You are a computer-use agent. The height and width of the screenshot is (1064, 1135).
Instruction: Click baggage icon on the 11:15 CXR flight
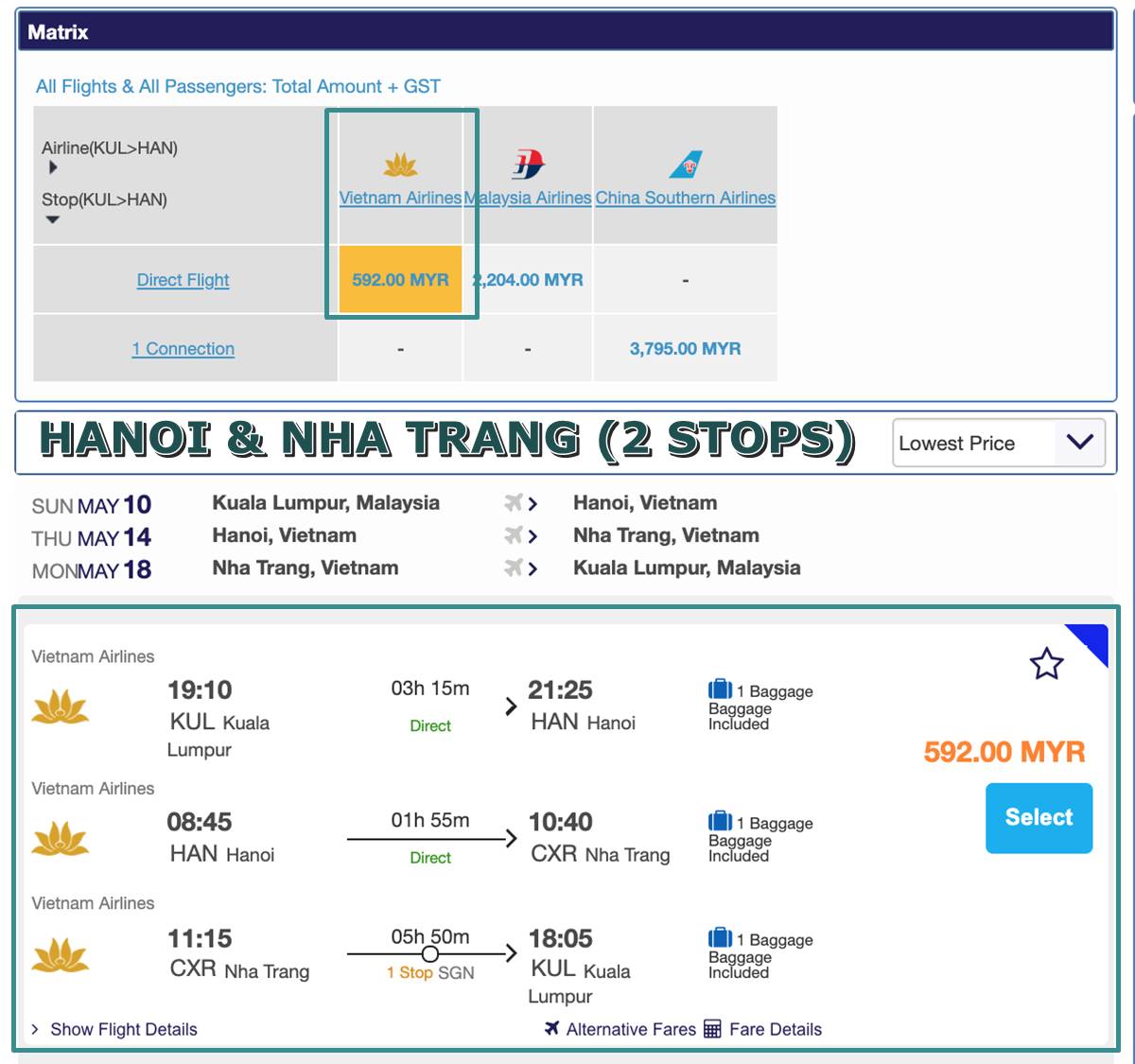pyautogui.click(x=720, y=937)
